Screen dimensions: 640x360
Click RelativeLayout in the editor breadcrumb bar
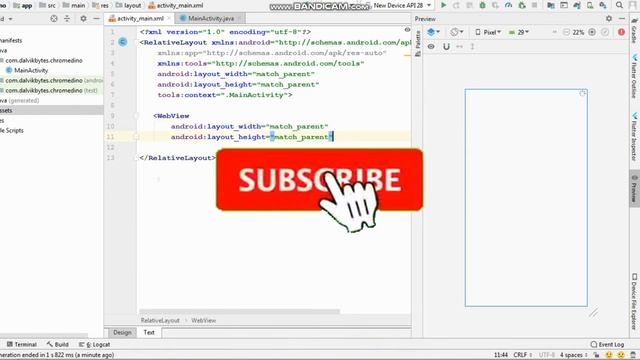160,320
